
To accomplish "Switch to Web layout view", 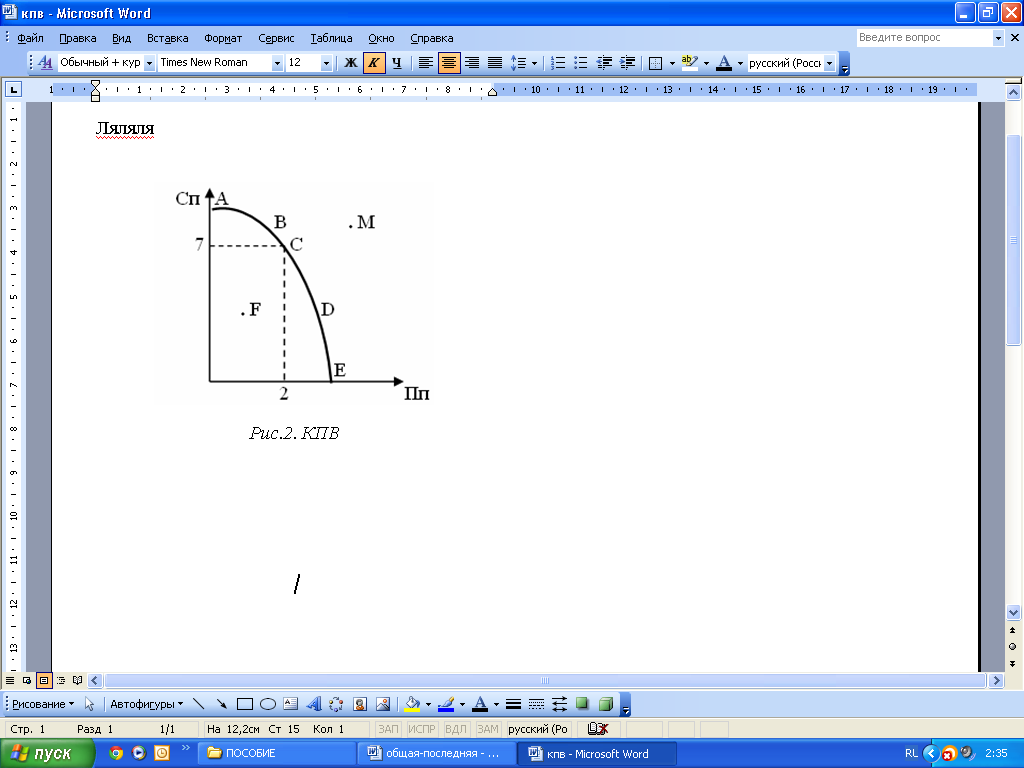I will 27,680.
